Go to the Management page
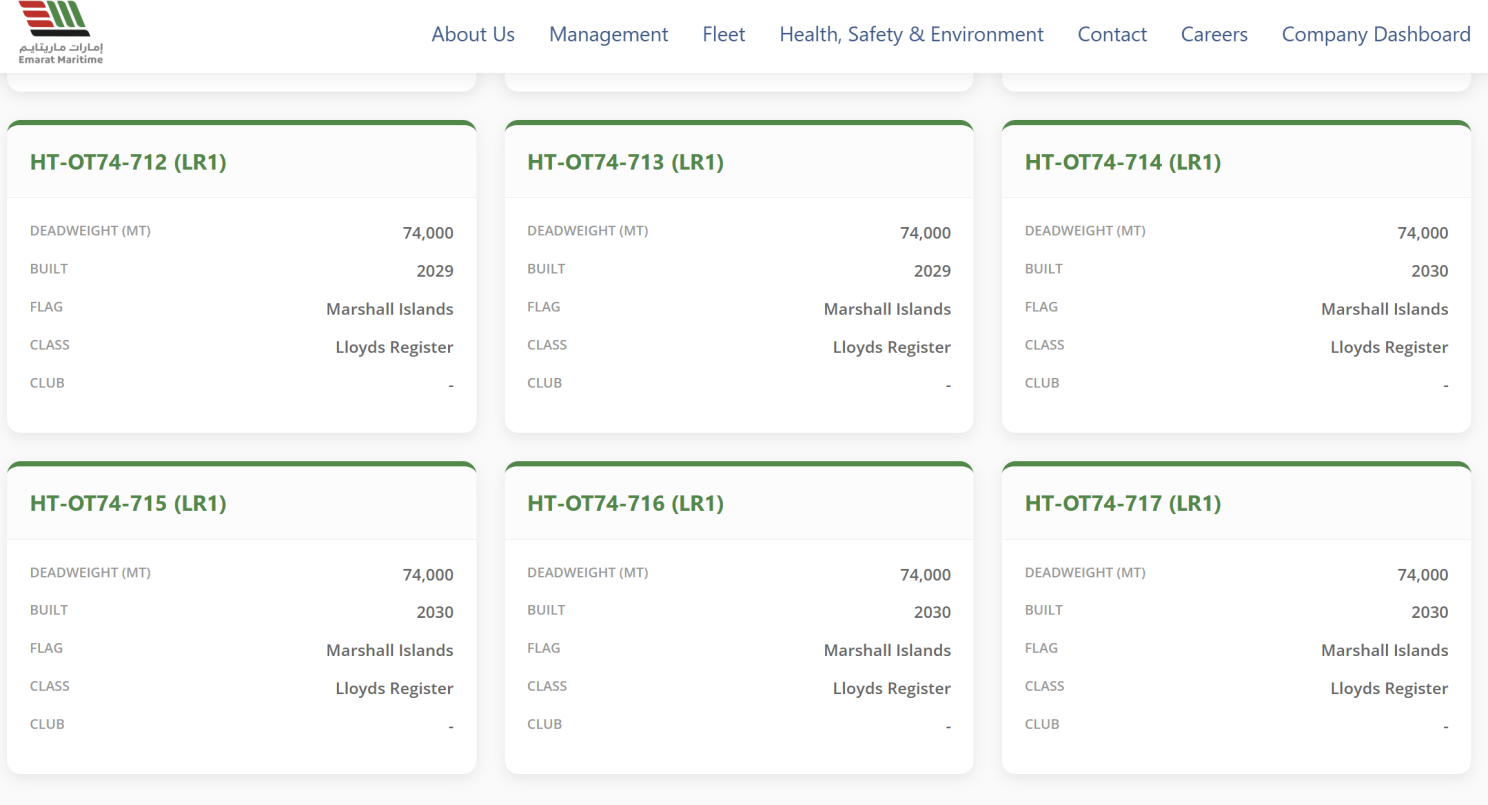 tap(608, 34)
